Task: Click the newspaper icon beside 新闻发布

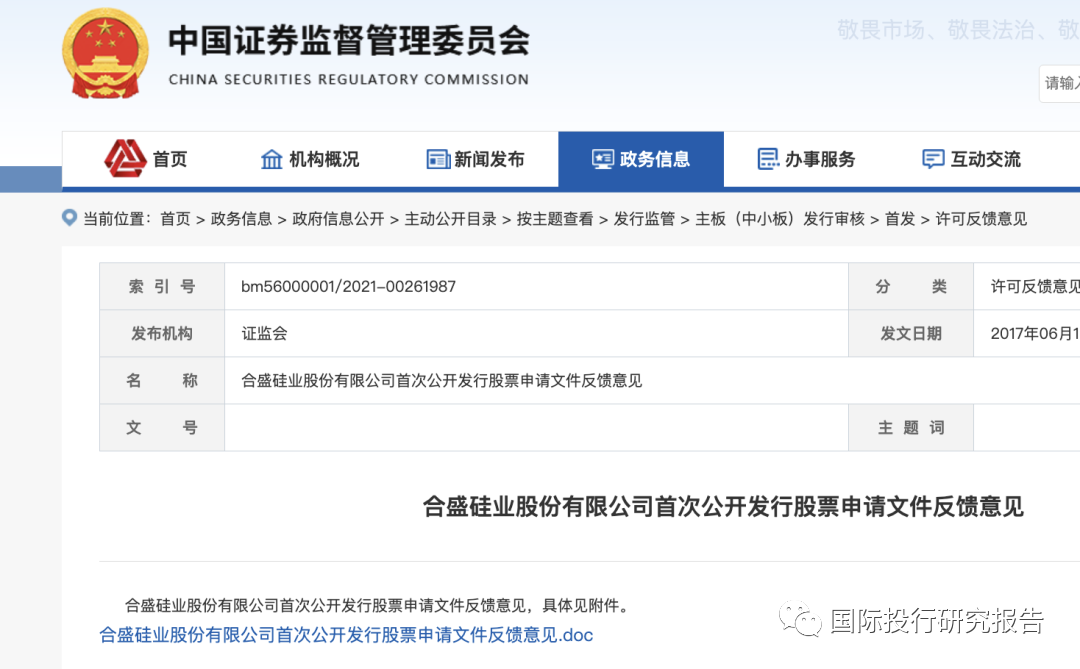Action: click(438, 159)
